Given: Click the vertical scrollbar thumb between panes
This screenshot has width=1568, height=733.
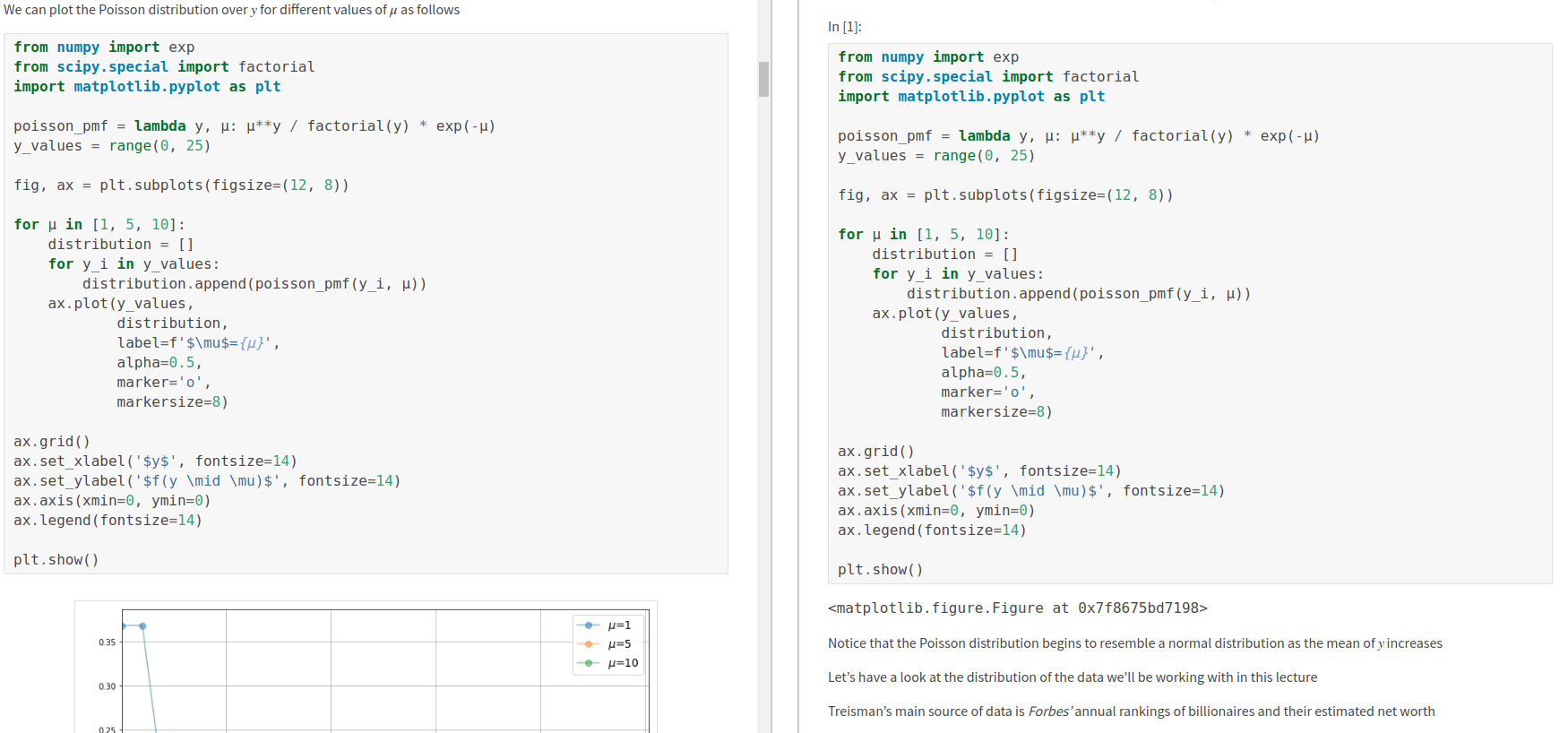Looking at the screenshot, I should click(763, 79).
